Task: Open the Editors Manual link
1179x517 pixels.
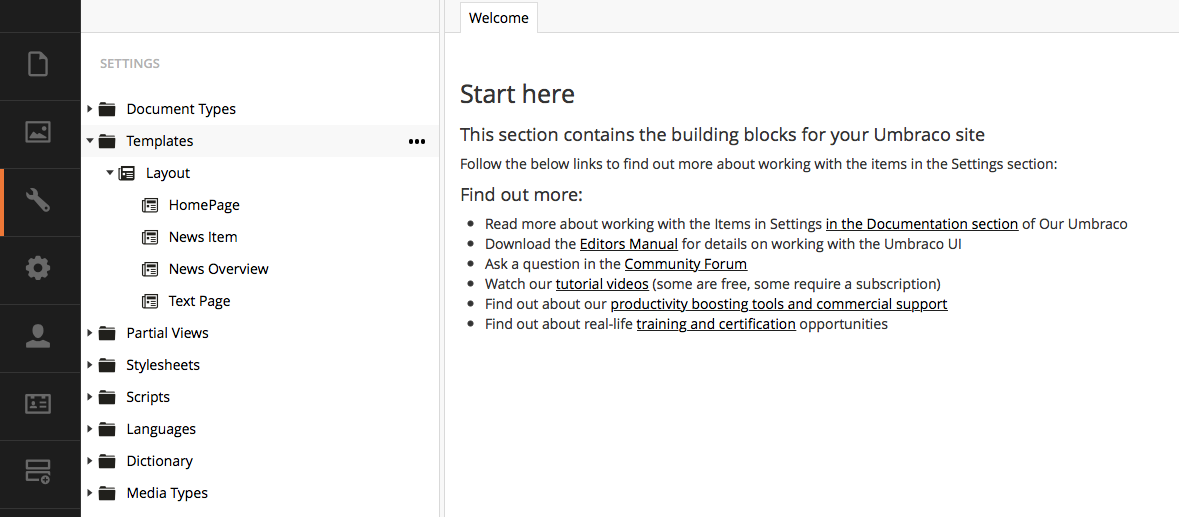Action: pyautogui.click(x=629, y=243)
